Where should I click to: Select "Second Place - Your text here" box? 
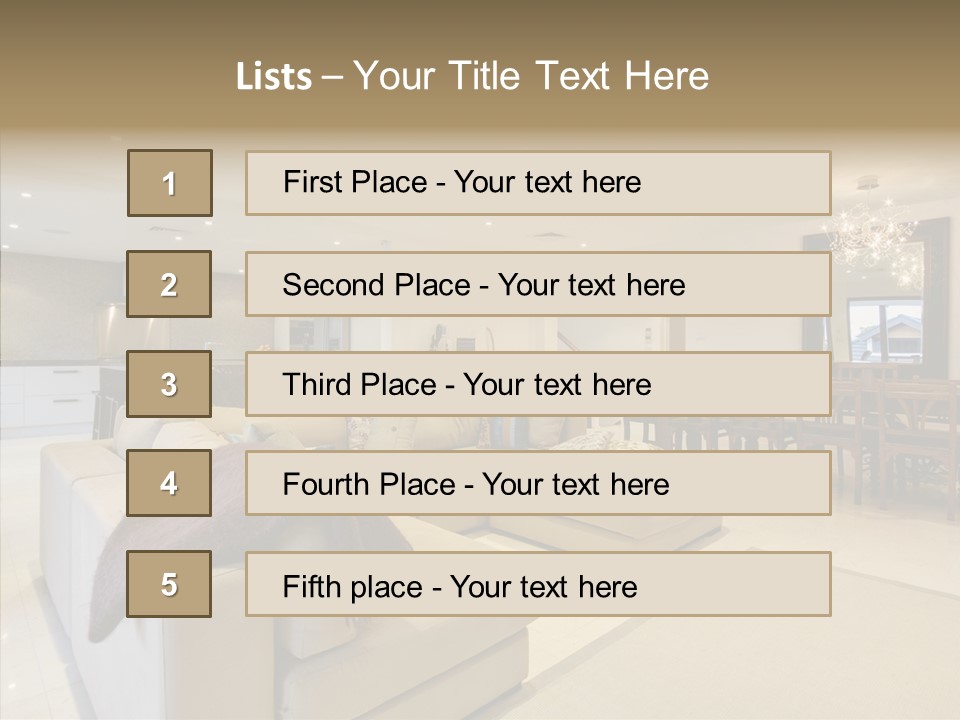538,284
